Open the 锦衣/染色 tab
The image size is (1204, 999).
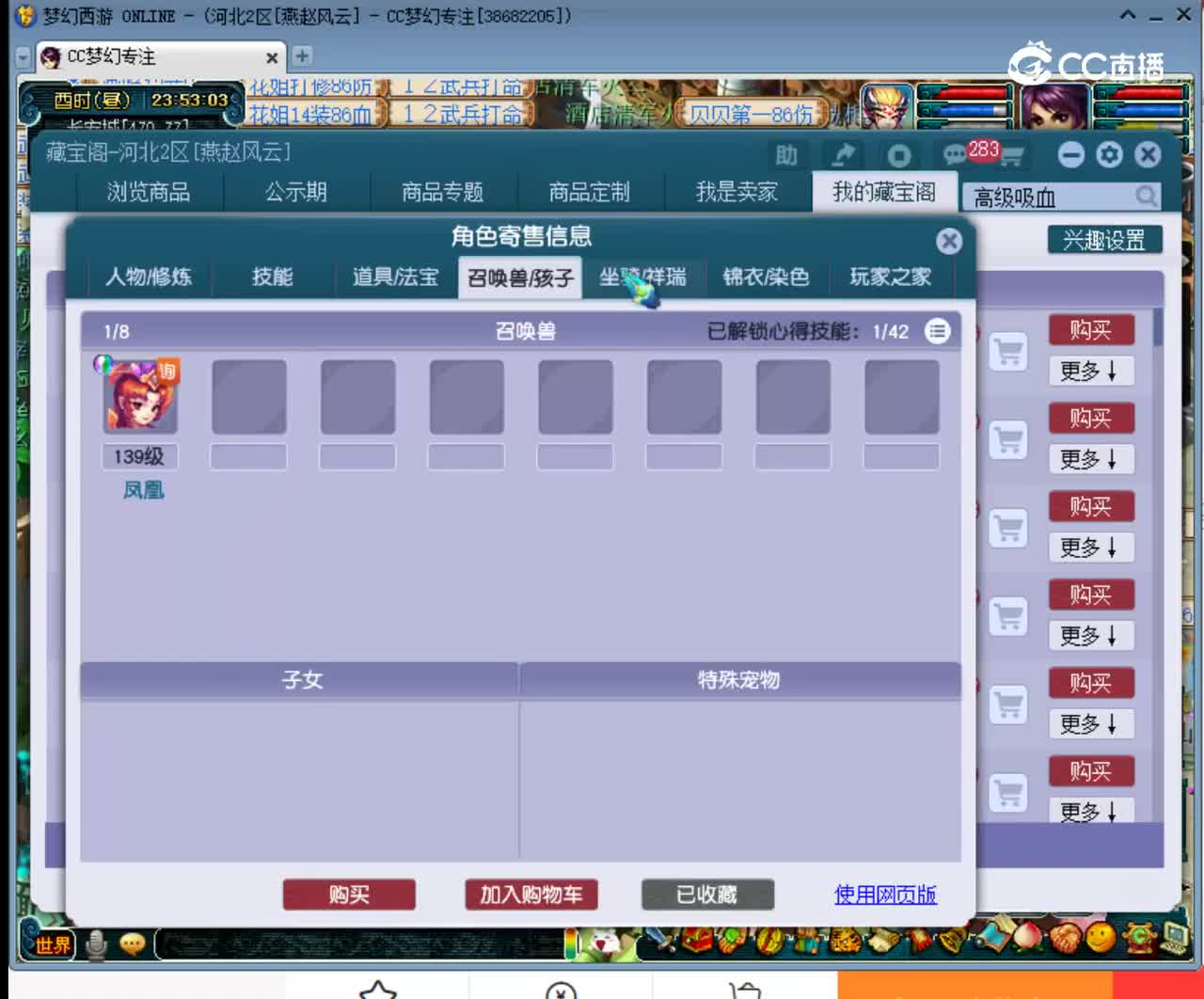click(767, 277)
